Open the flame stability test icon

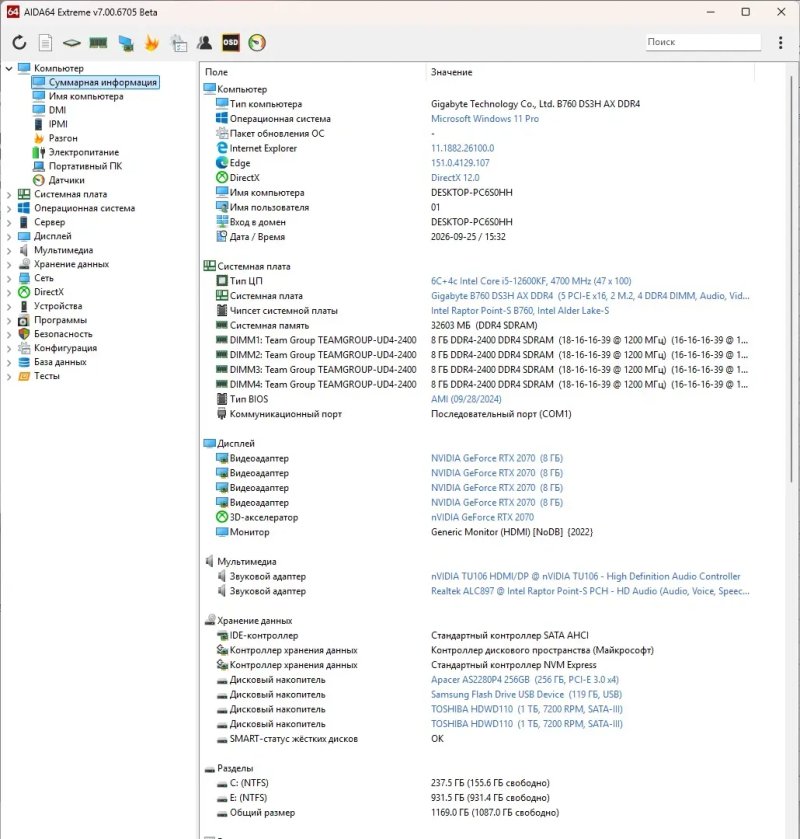click(x=152, y=43)
